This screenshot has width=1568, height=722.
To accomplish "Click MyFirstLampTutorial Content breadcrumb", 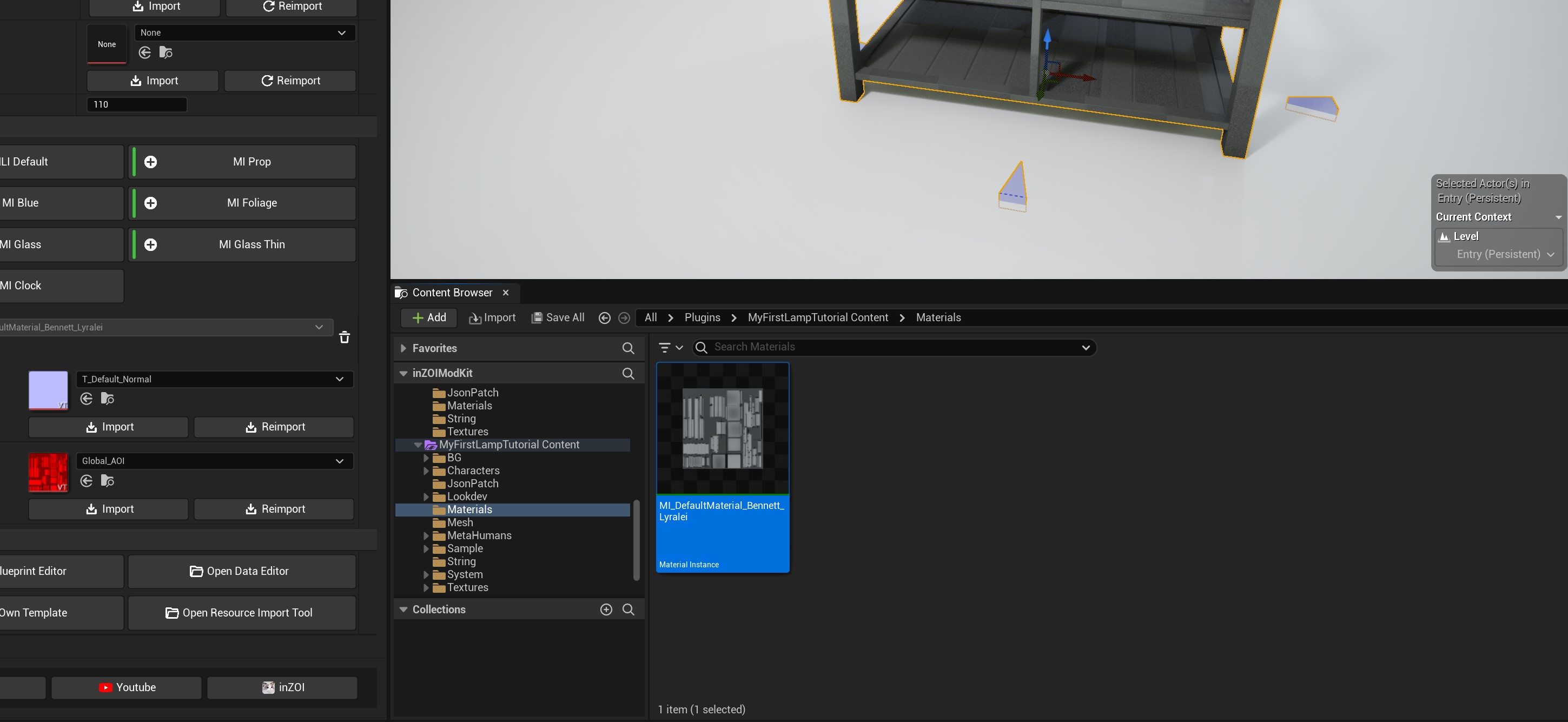I will [817, 318].
